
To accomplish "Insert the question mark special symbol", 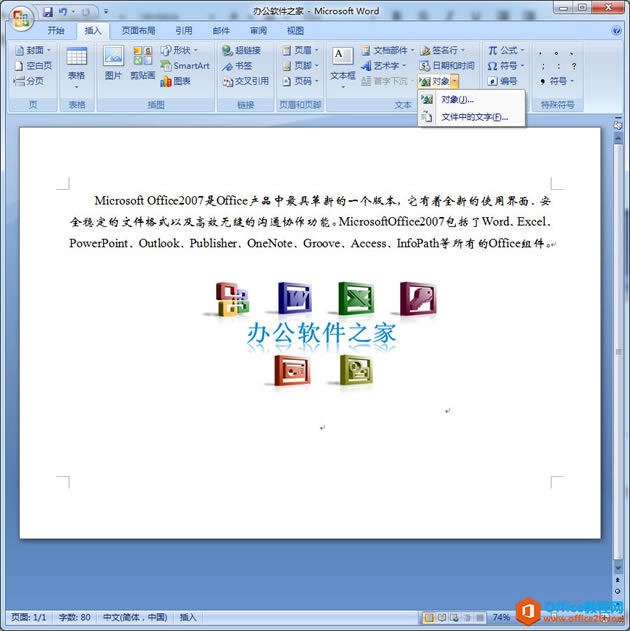I will (x=574, y=66).
